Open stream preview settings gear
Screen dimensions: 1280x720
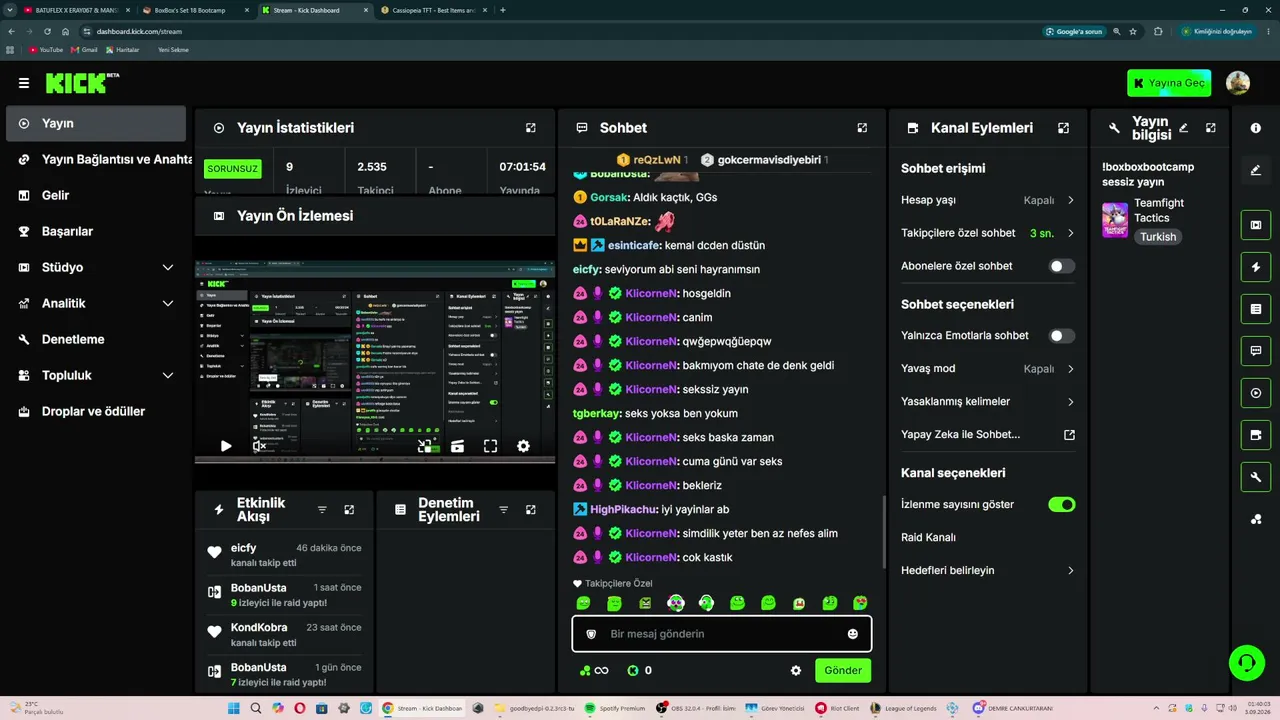(523, 446)
